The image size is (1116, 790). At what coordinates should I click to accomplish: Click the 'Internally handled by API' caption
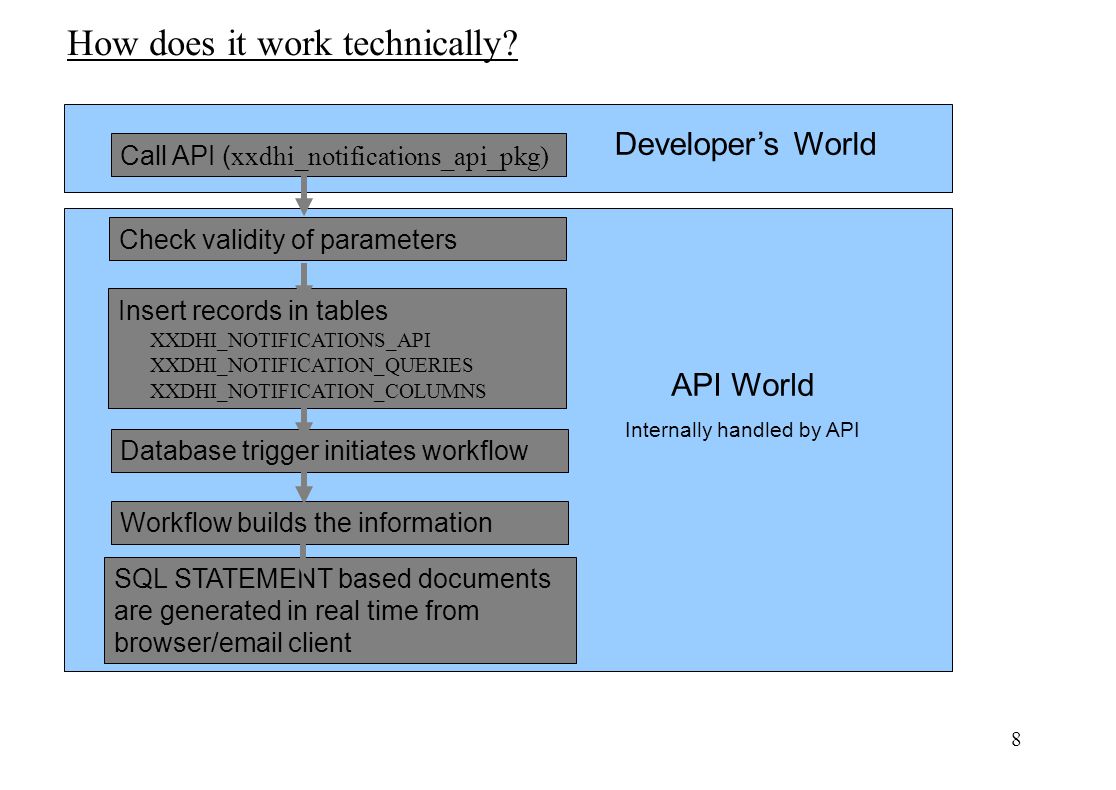point(742,430)
